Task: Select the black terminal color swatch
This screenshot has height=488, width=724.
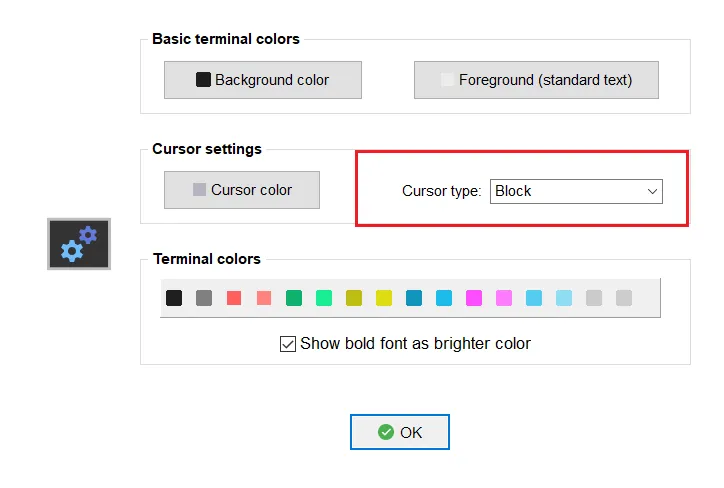Action: pos(174,298)
